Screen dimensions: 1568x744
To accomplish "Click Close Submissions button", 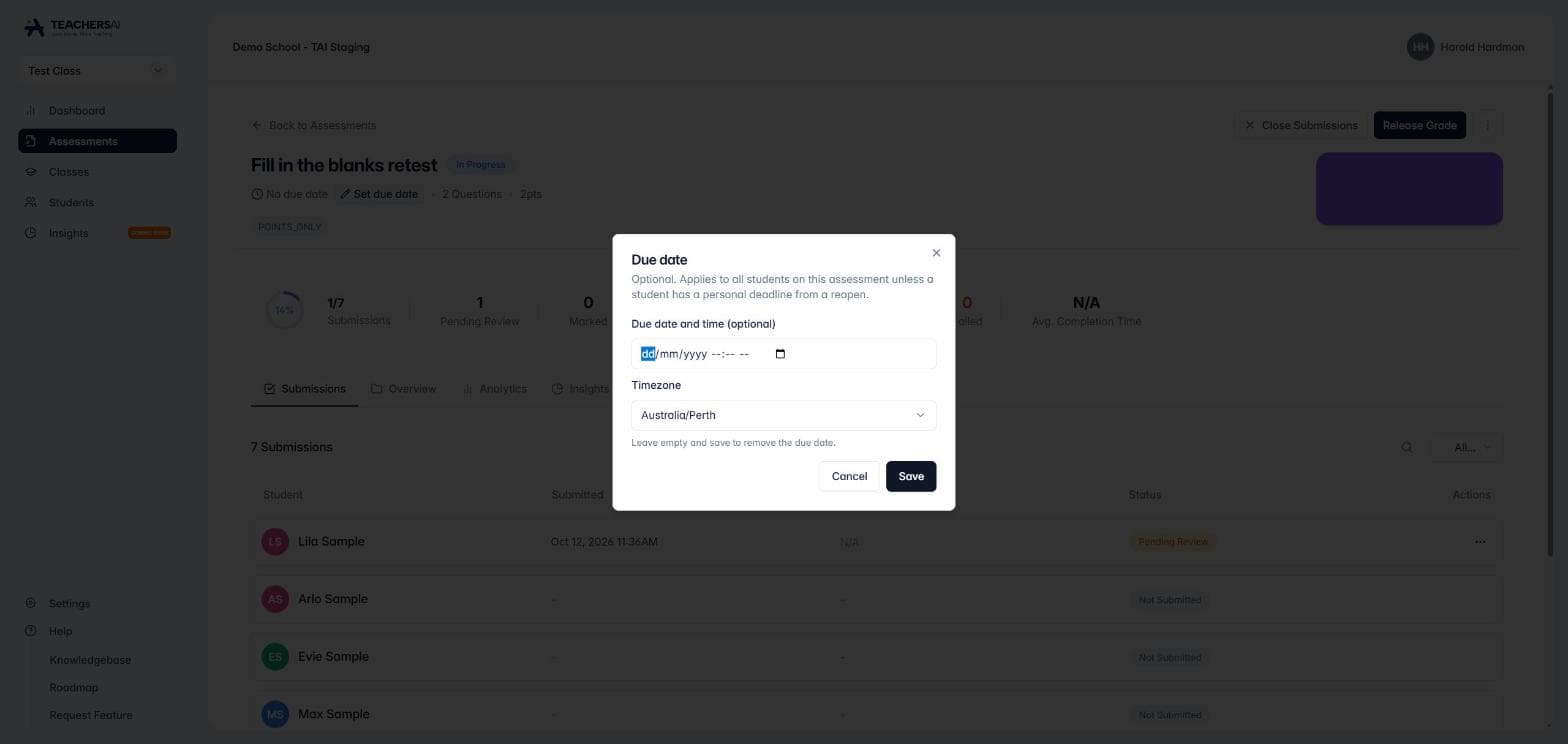I will pos(1300,125).
